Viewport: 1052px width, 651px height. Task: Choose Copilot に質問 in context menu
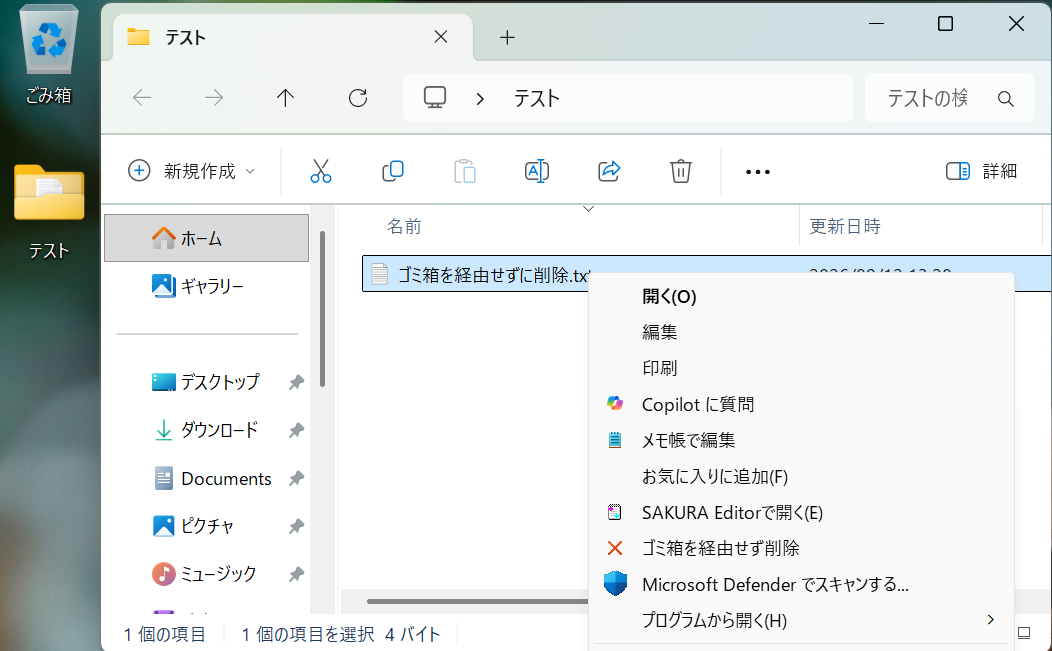[x=801, y=404]
